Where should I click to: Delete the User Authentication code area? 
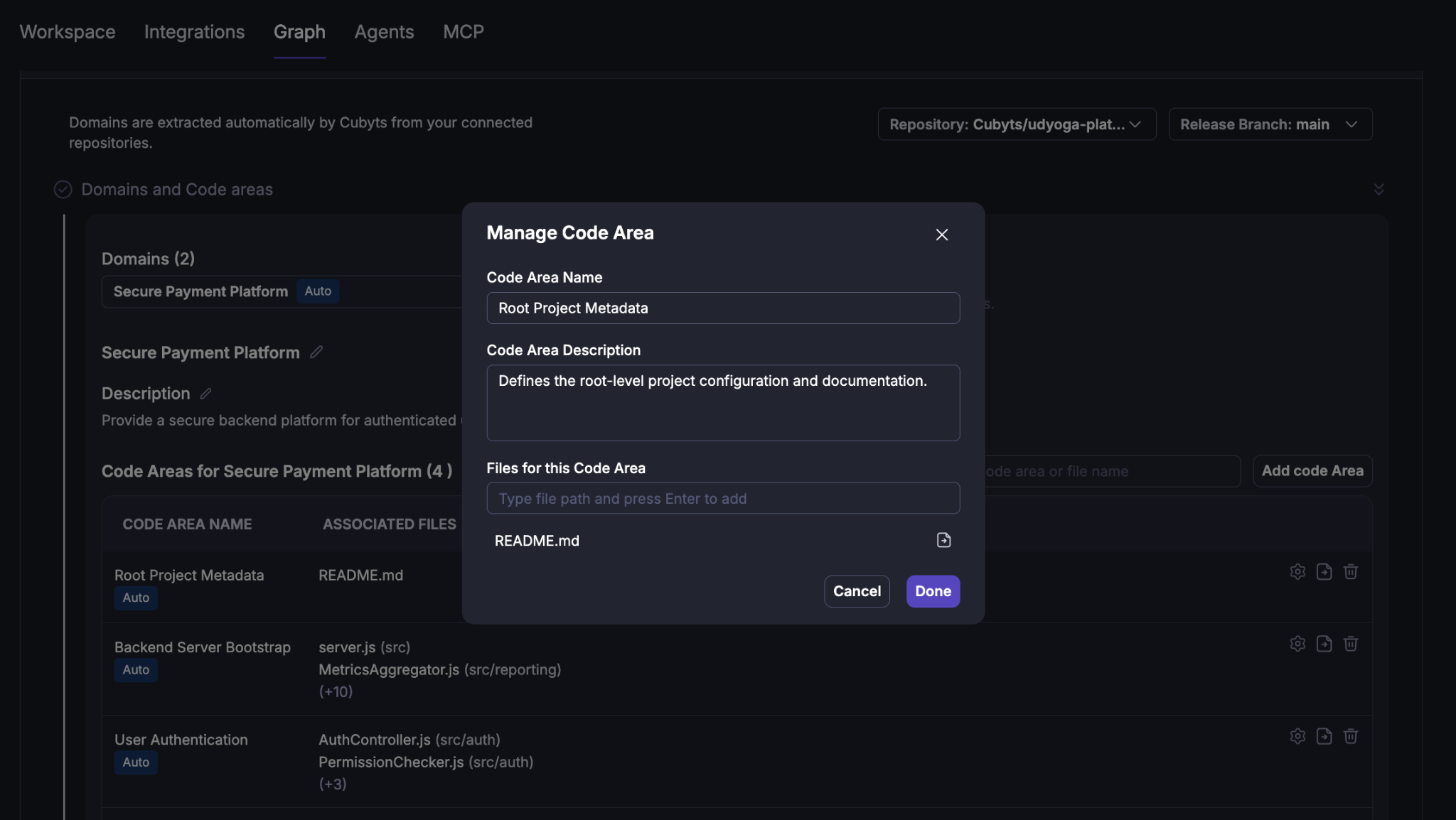click(1351, 736)
